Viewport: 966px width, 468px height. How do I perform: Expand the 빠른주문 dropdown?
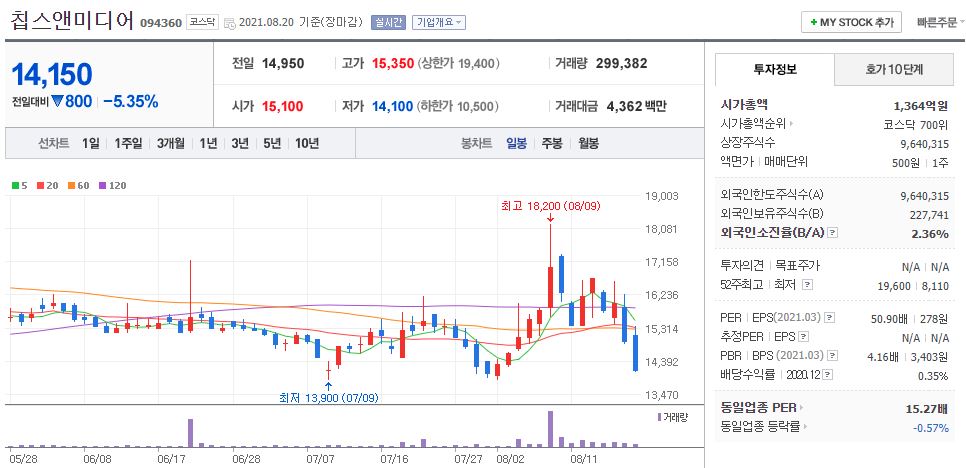click(940, 22)
